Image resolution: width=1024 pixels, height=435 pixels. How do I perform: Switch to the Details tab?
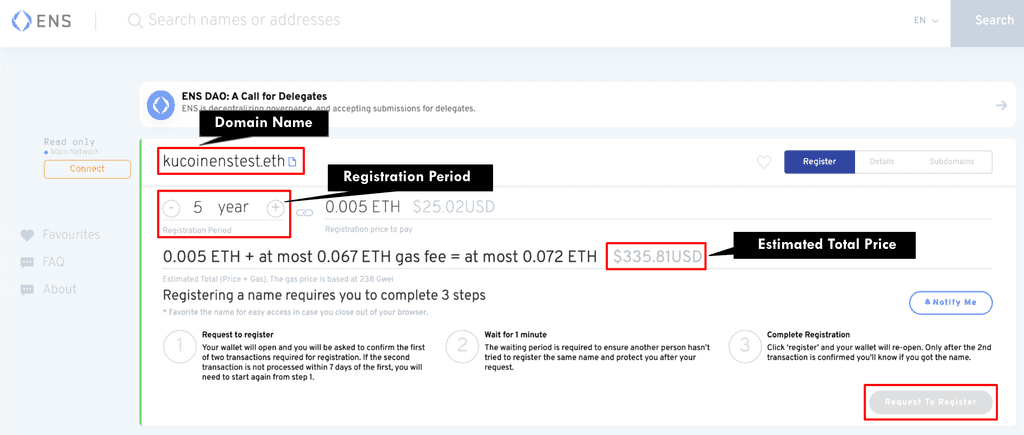(882, 162)
